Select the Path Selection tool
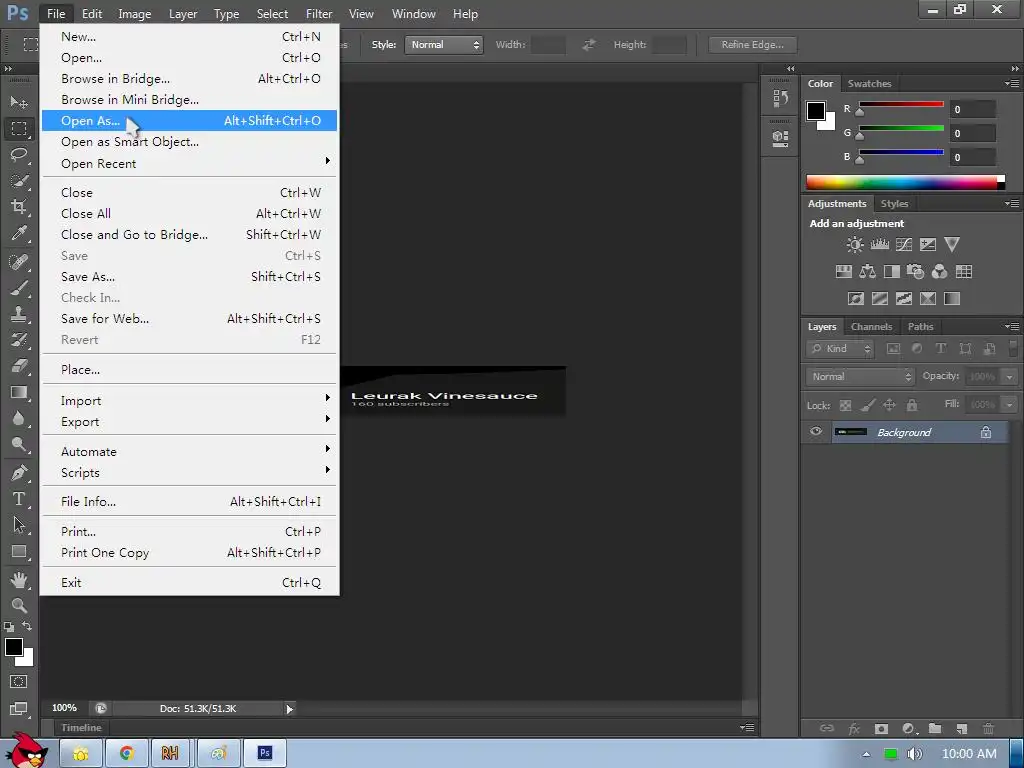This screenshot has width=1024, height=768. tap(19, 525)
